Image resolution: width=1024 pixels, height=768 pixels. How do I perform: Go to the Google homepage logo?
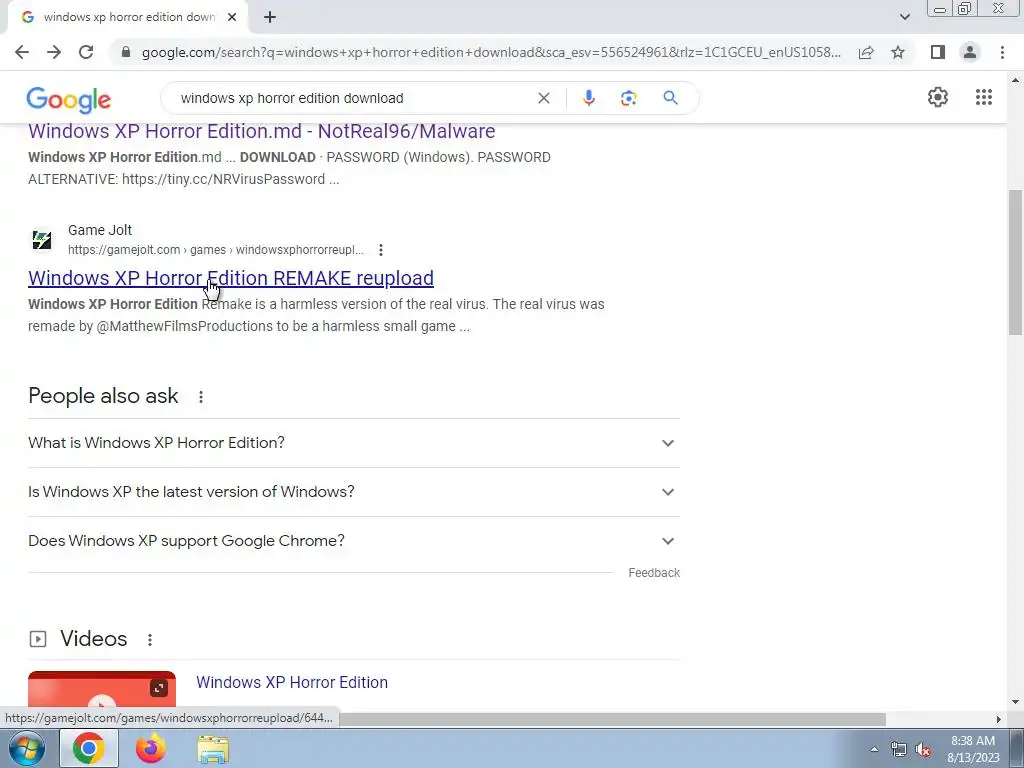coord(69,99)
